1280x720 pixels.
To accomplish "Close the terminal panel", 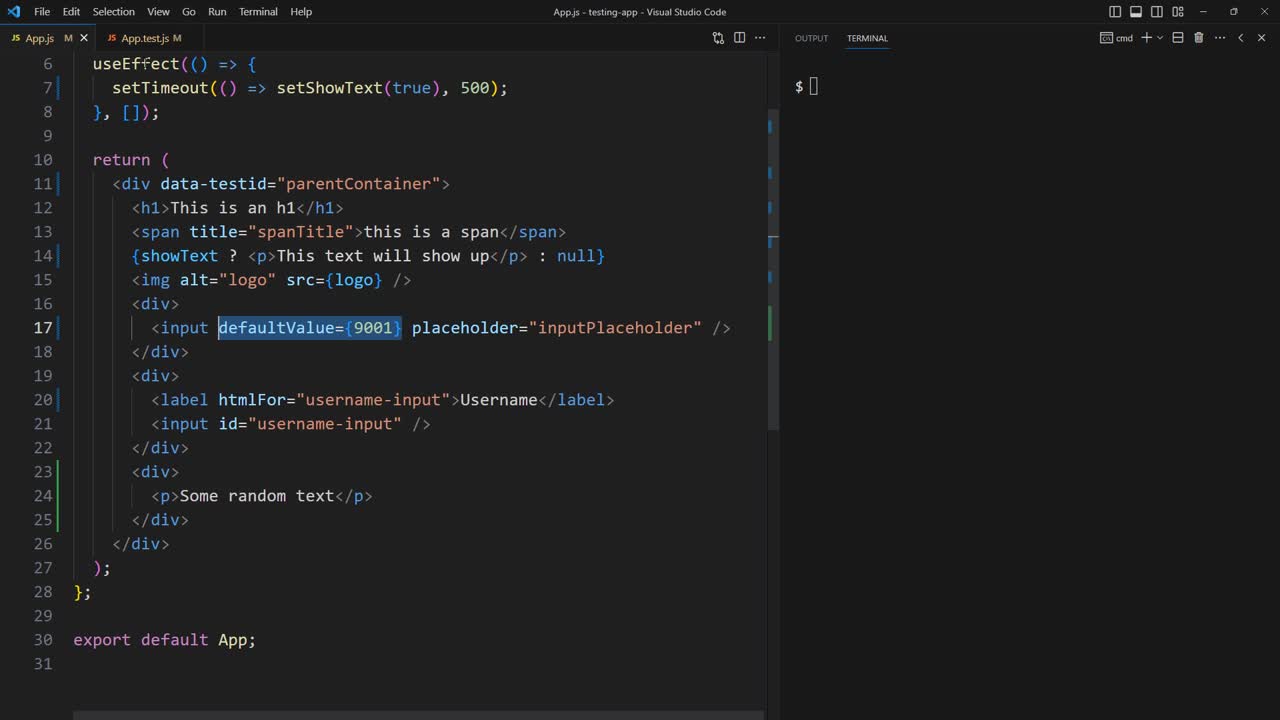I will point(1262,38).
